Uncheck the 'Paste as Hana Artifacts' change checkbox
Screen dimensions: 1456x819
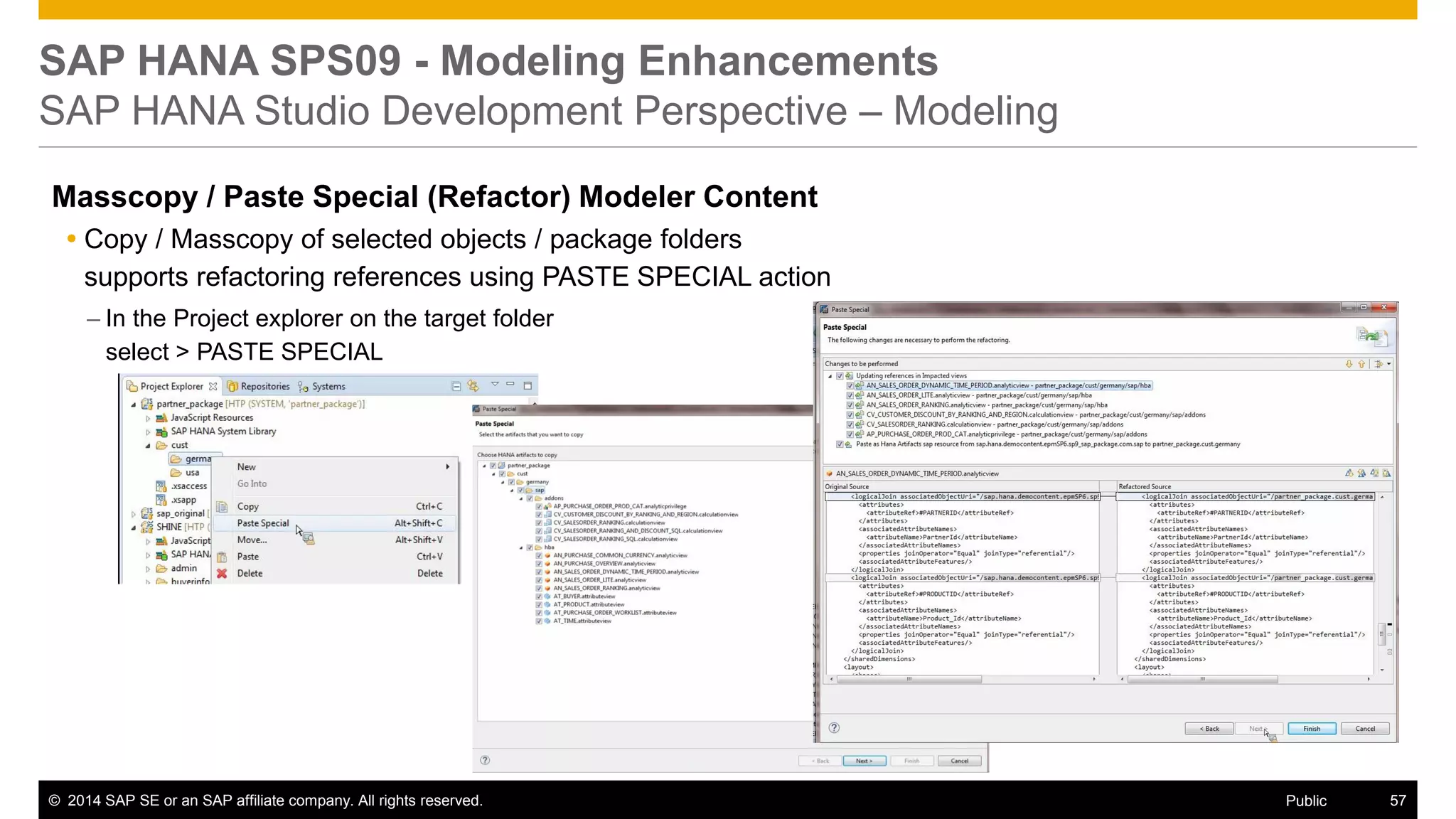(x=840, y=444)
